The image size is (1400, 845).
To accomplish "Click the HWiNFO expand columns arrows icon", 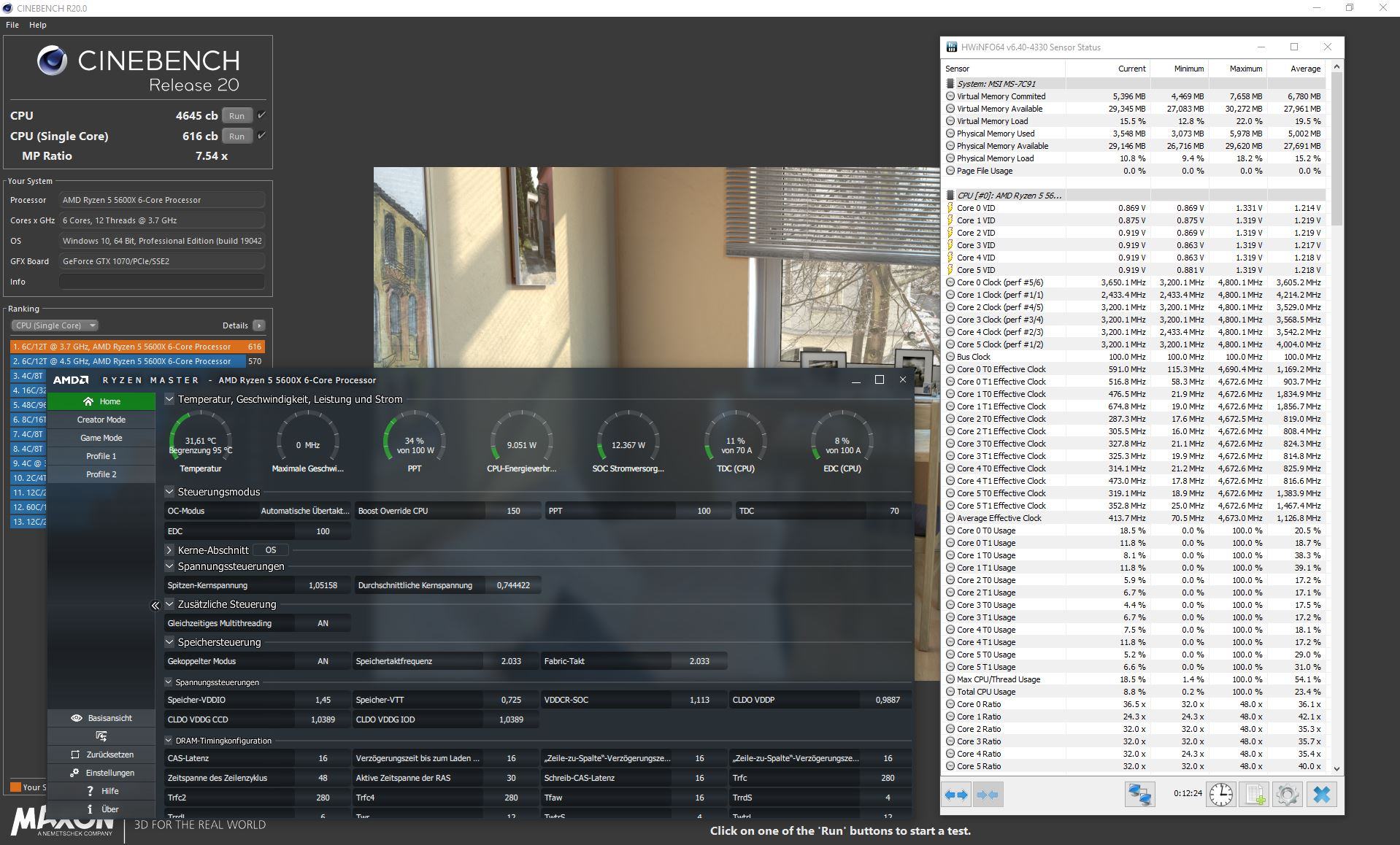I will [955, 794].
